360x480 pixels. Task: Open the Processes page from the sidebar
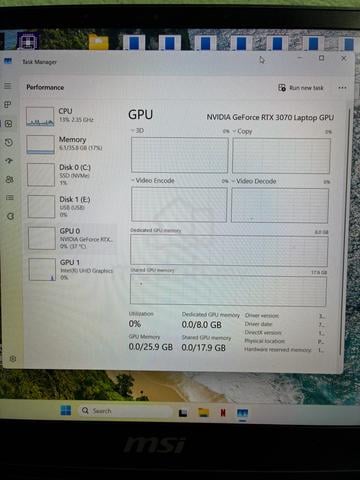(x=8, y=105)
